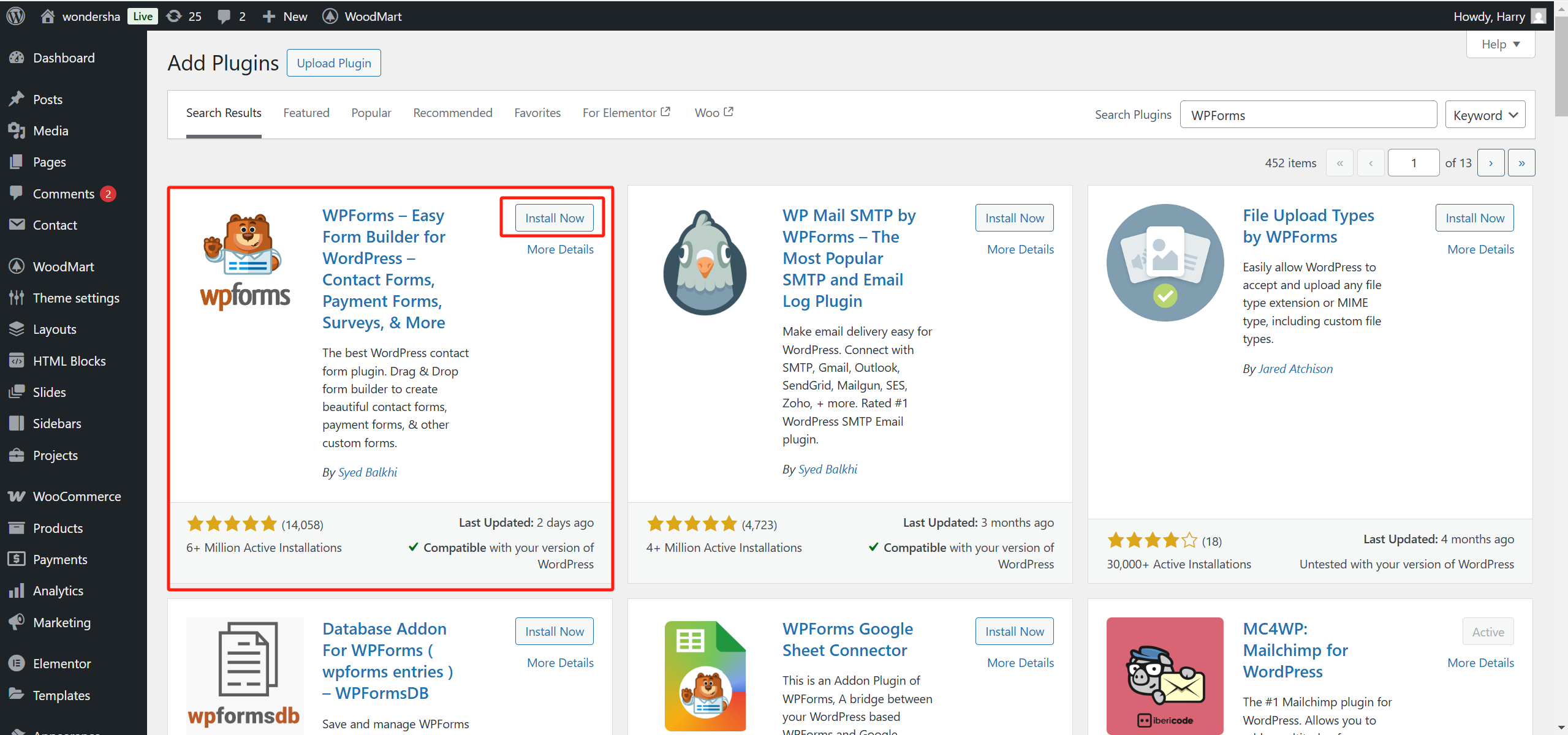Expand the Help panel dropdown
The width and height of the screenshot is (1568, 735).
[x=1500, y=44]
